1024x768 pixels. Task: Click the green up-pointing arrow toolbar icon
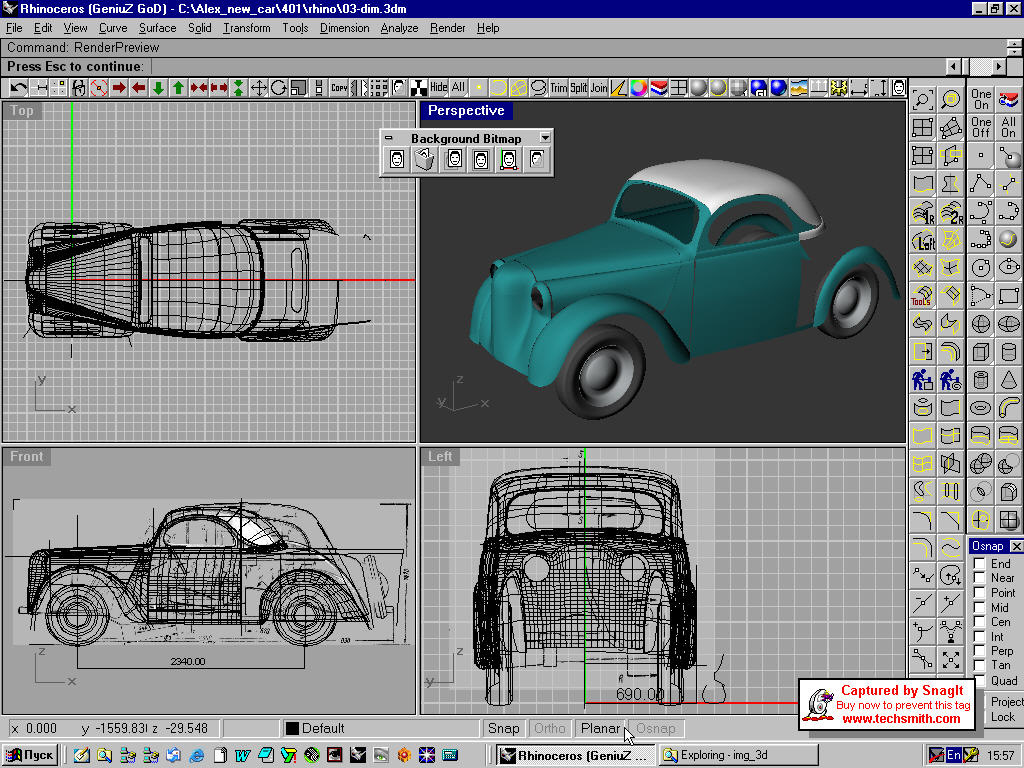click(x=178, y=88)
